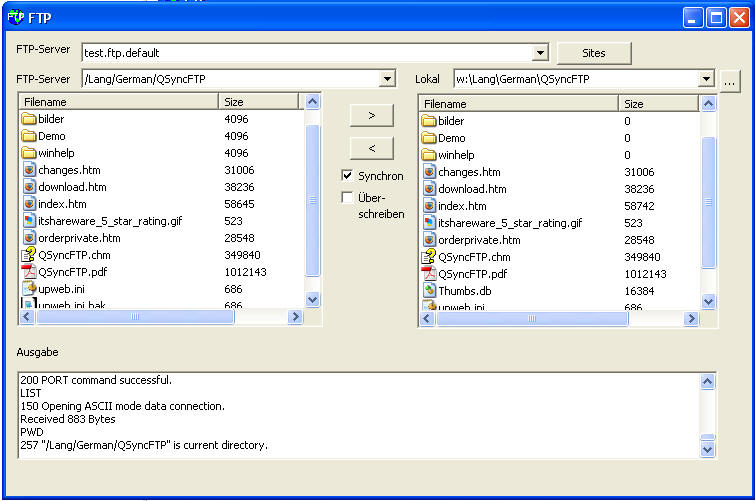Expand the test.ftp.default server dropdown
This screenshot has width=755, height=501.
(541, 53)
